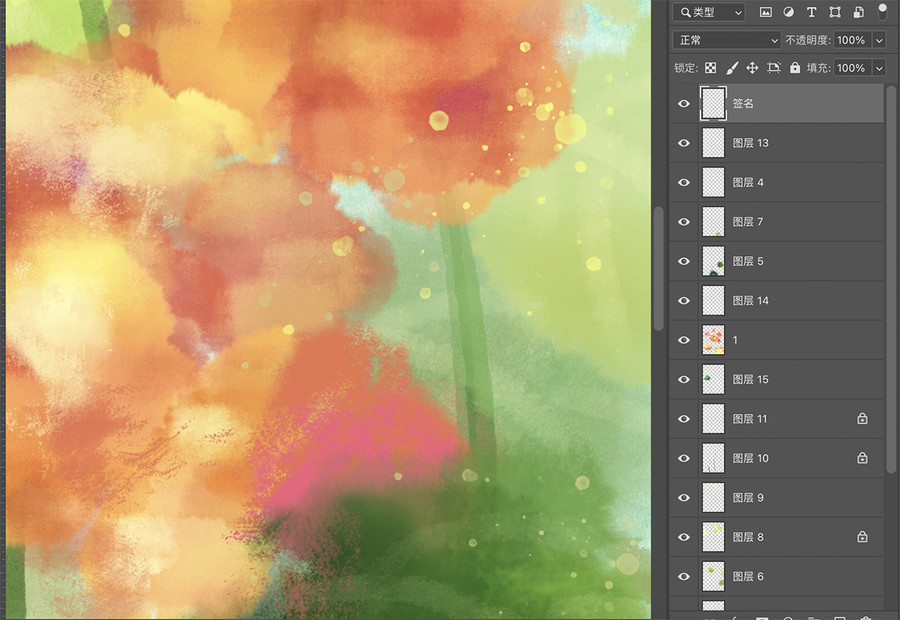This screenshot has height=620, width=900.
Task: Select layer name 图层 10
Action: (751, 458)
